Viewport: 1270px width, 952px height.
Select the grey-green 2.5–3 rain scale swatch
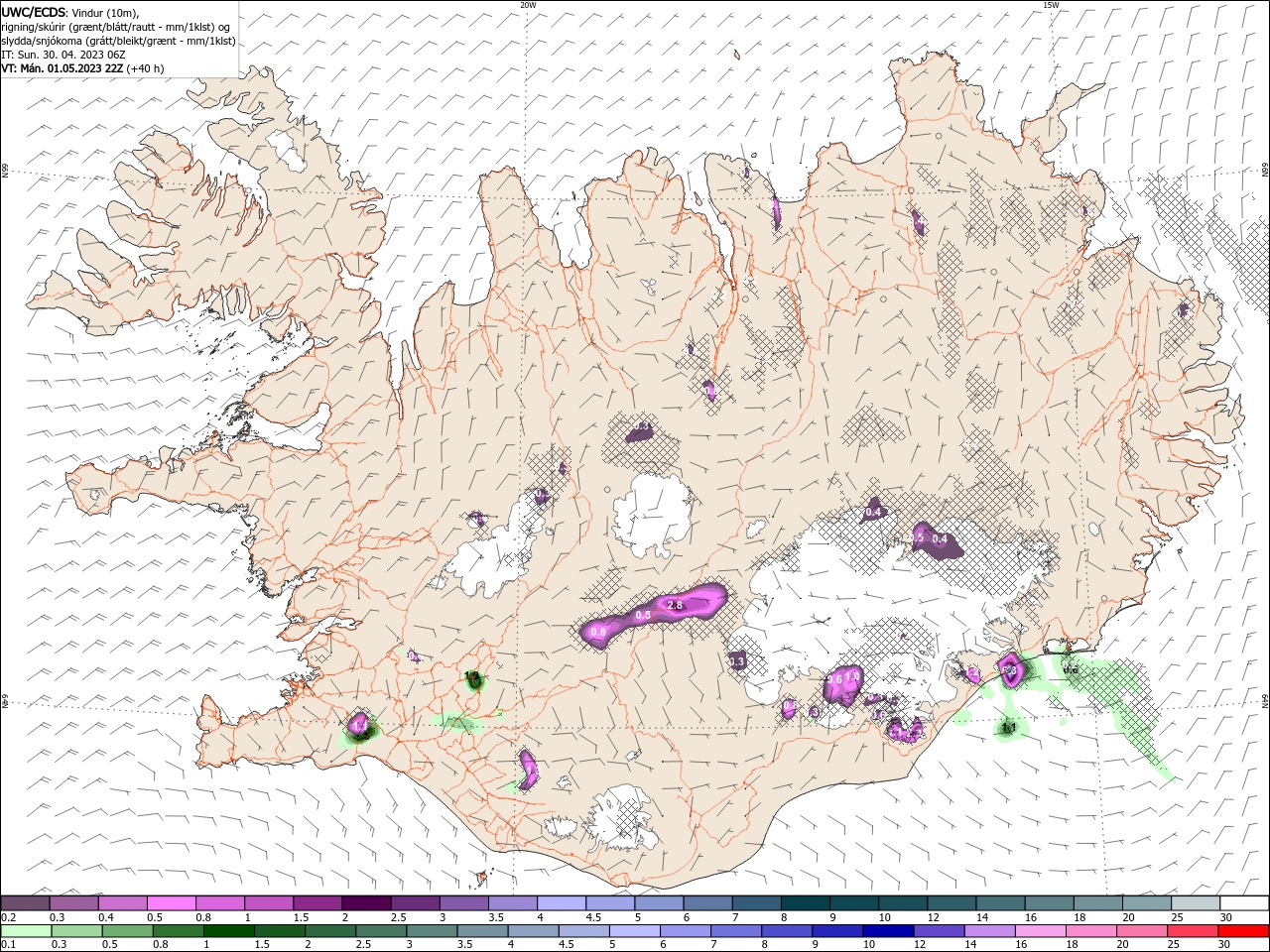[380, 931]
